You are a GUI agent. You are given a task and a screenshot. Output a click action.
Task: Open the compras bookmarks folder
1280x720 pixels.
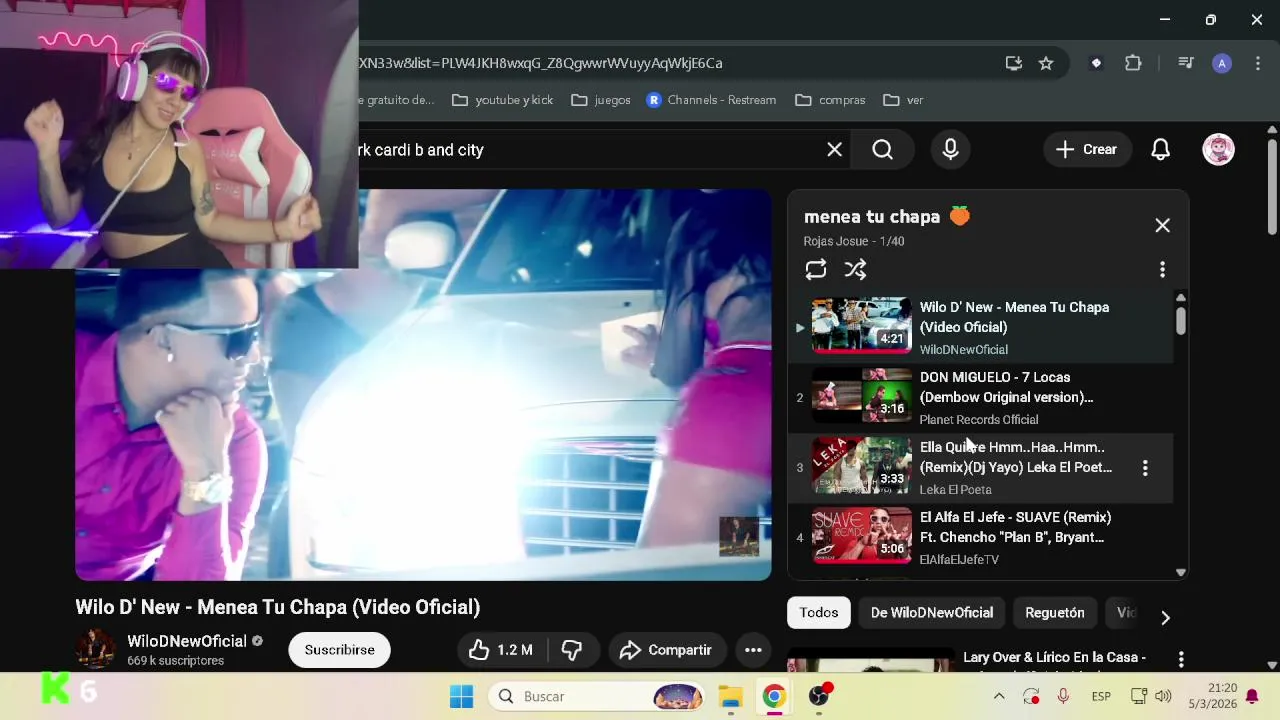tap(830, 100)
